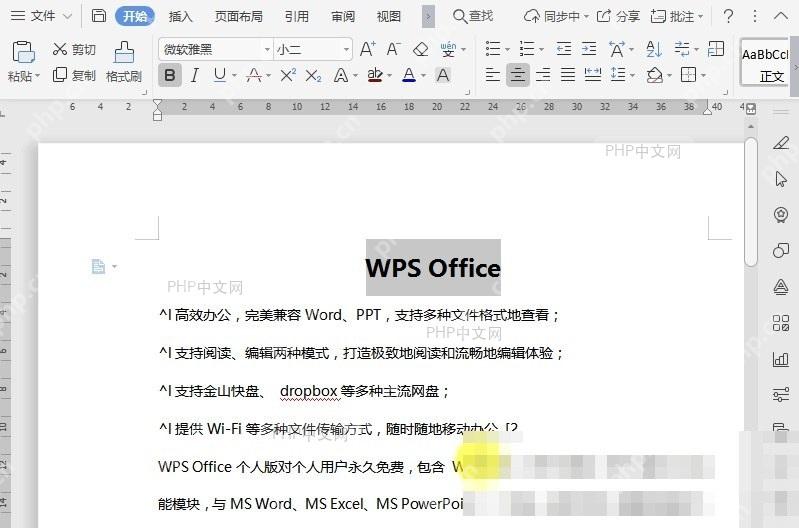799x528 pixels.
Task: Toggle Bold formatting
Action: pos(170,76)
